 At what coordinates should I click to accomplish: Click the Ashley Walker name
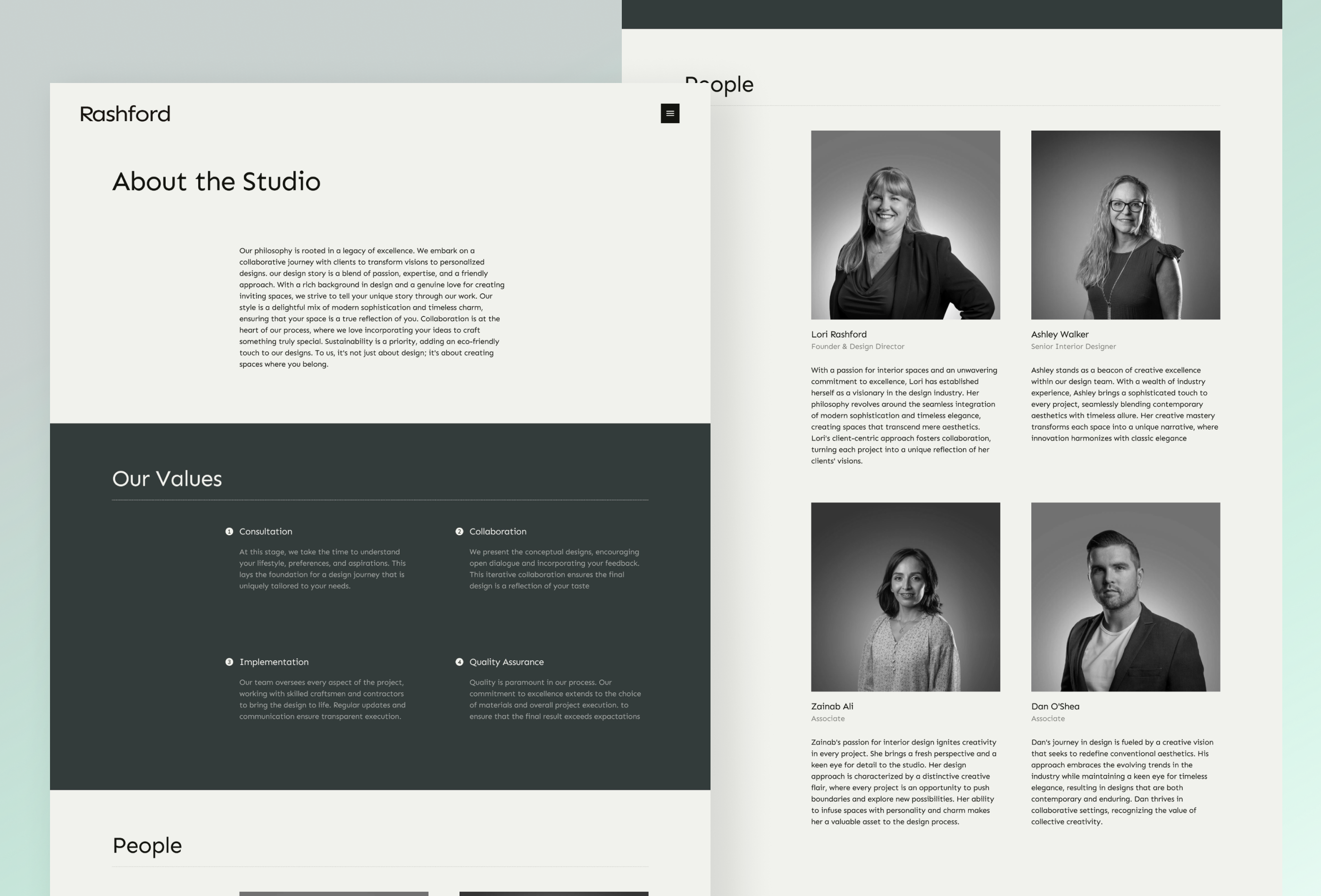pyautogui.click(x=1060, y=335)
